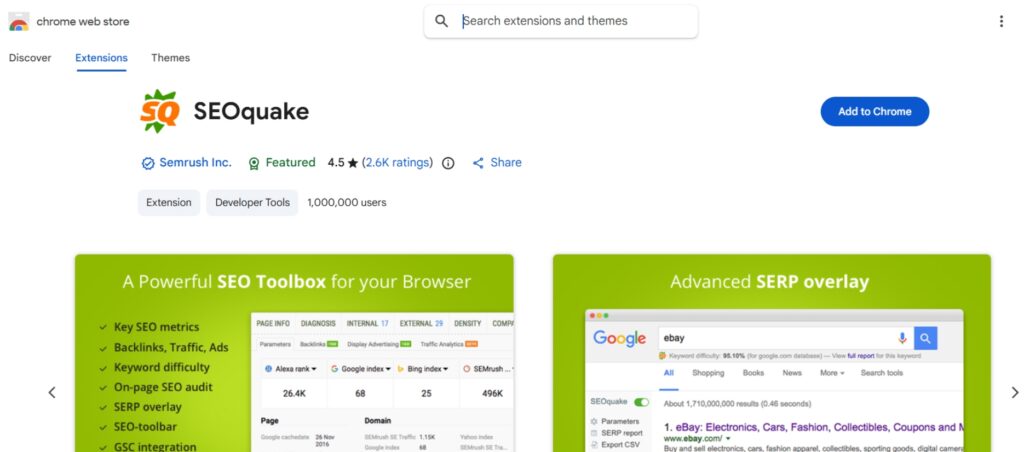Switch to the Extensions tab
Viewport: 1024px width, 452px height.
pyautogui.click(x=101, y=57)
